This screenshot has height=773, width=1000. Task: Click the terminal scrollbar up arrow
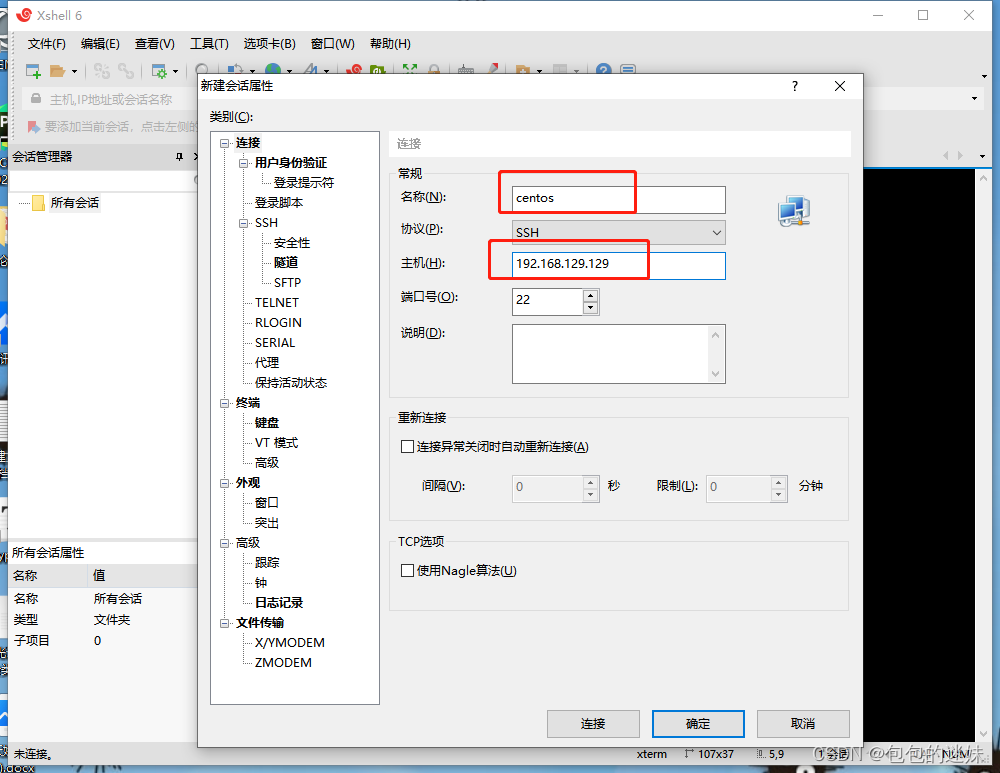point(983,179)
